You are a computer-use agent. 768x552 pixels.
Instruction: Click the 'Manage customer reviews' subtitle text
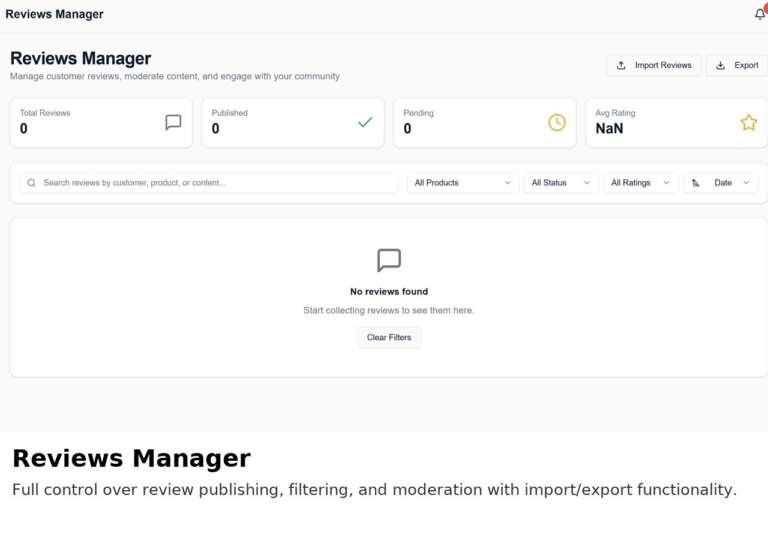[175, 76]
